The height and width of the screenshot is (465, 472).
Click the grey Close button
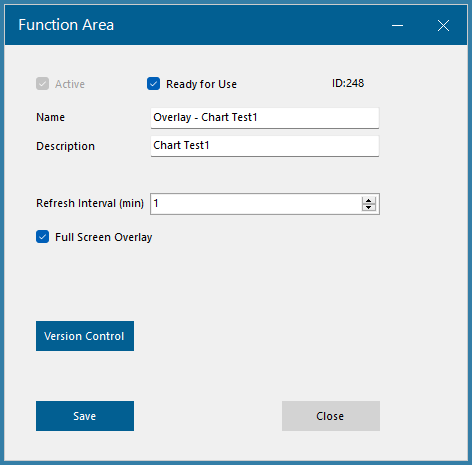pos(331,416)
